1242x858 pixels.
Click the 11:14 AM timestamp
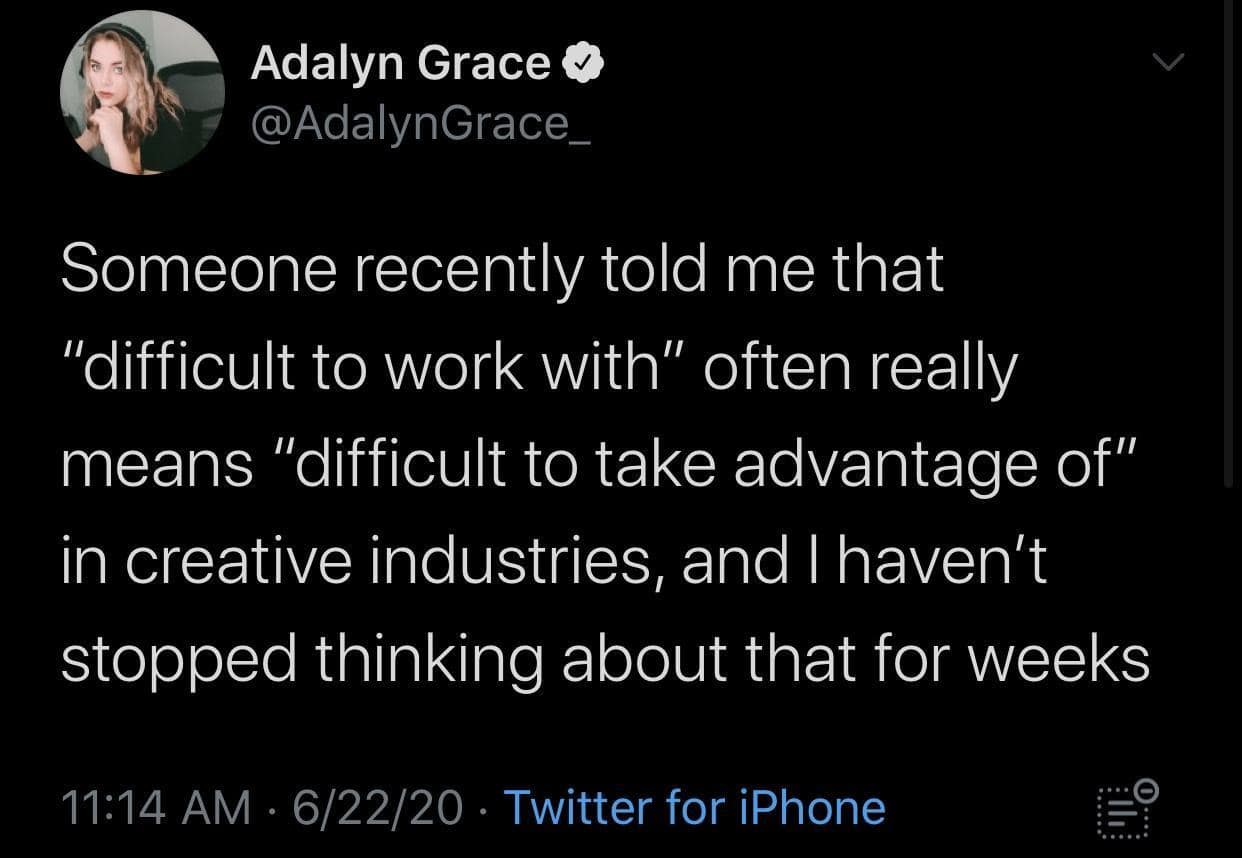(156, 808)
